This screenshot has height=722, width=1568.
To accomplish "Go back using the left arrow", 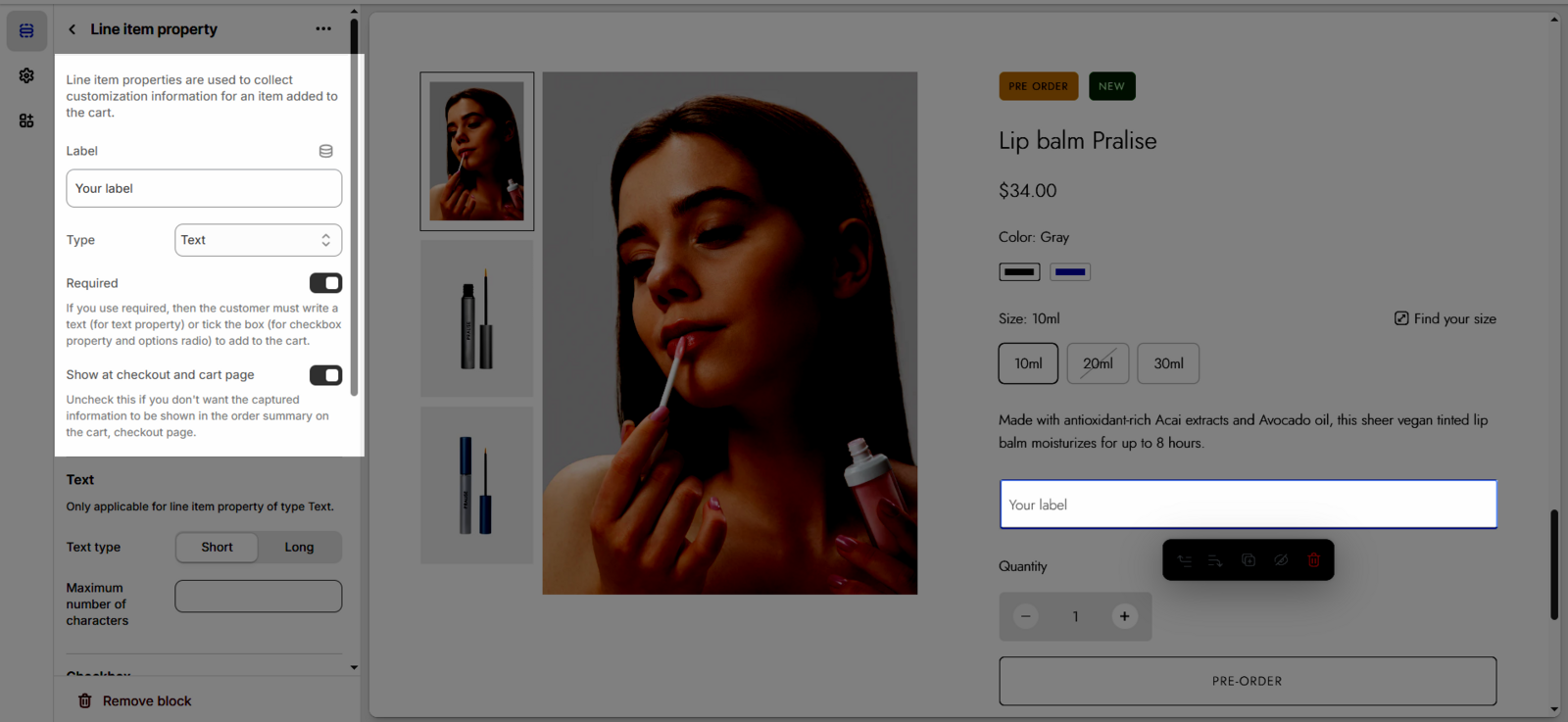I will coord(72,29).
